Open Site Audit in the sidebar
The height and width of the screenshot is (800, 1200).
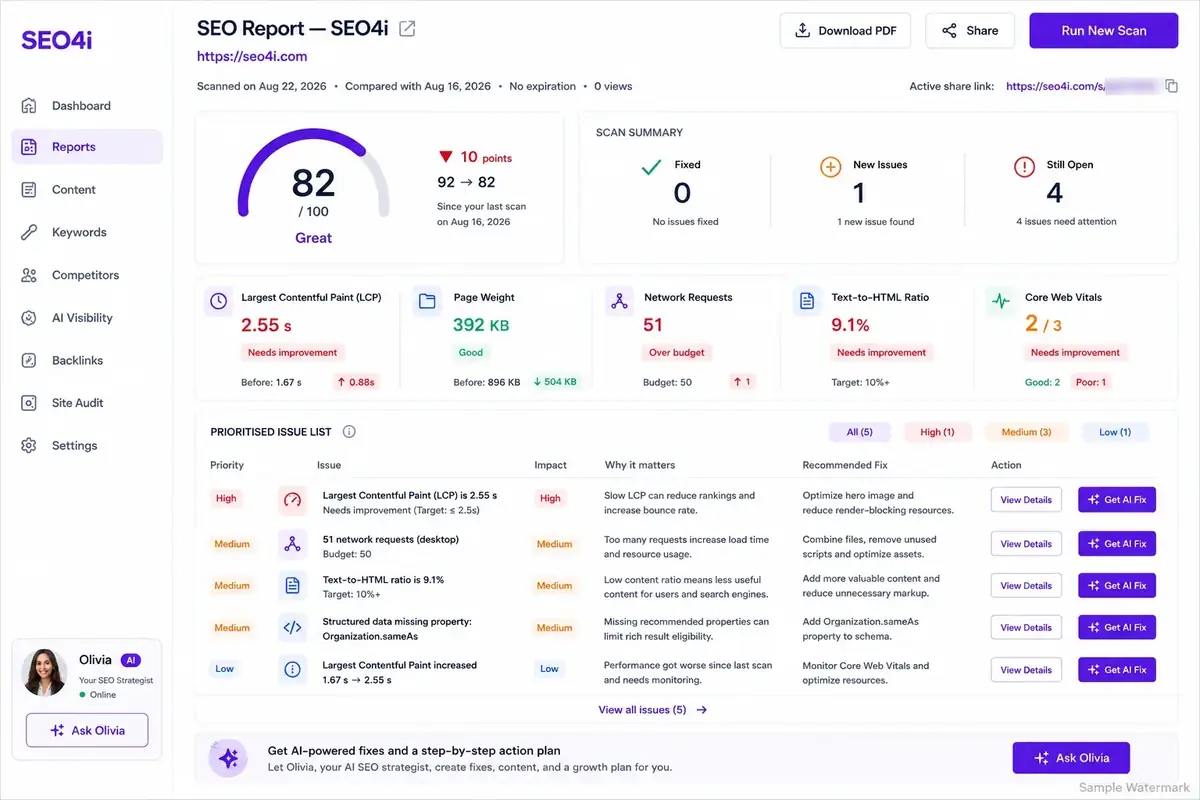tap(87, 403)
